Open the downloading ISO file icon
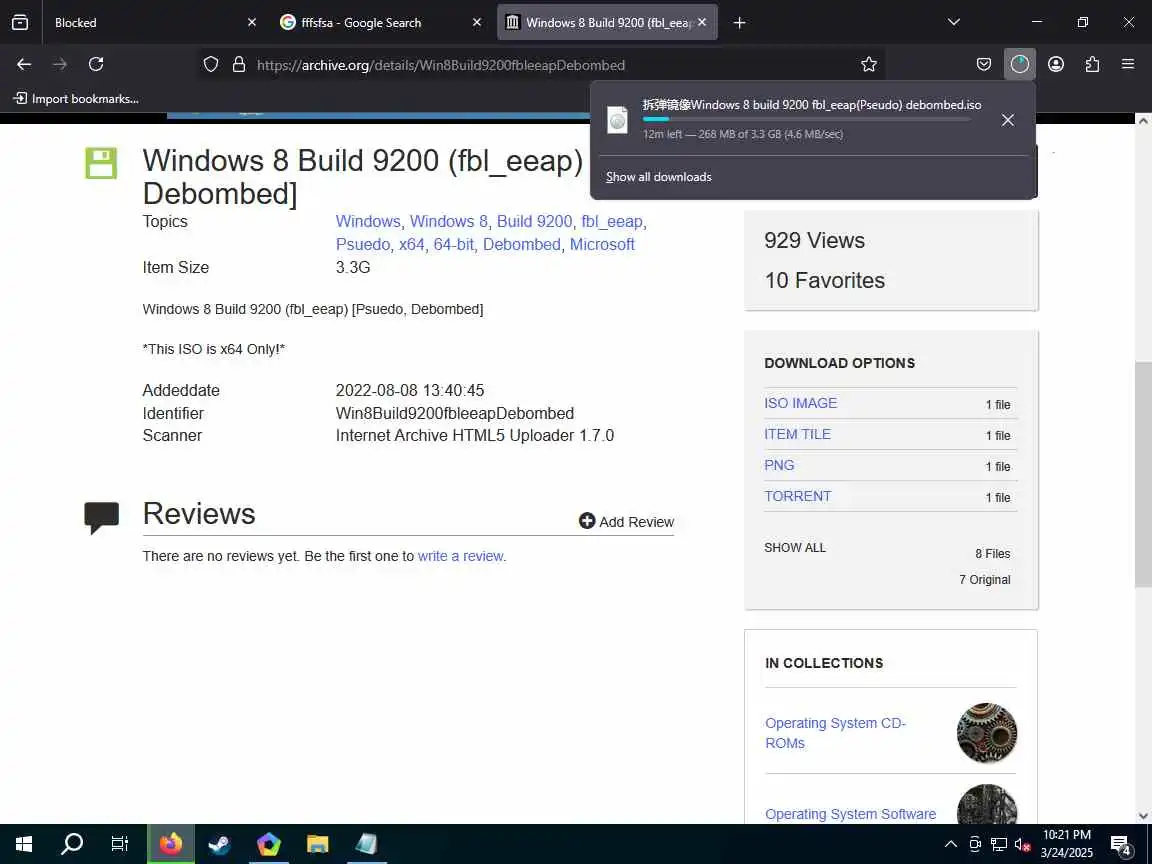The width and height of the screenshot is (1152, 864). point(618,120)
